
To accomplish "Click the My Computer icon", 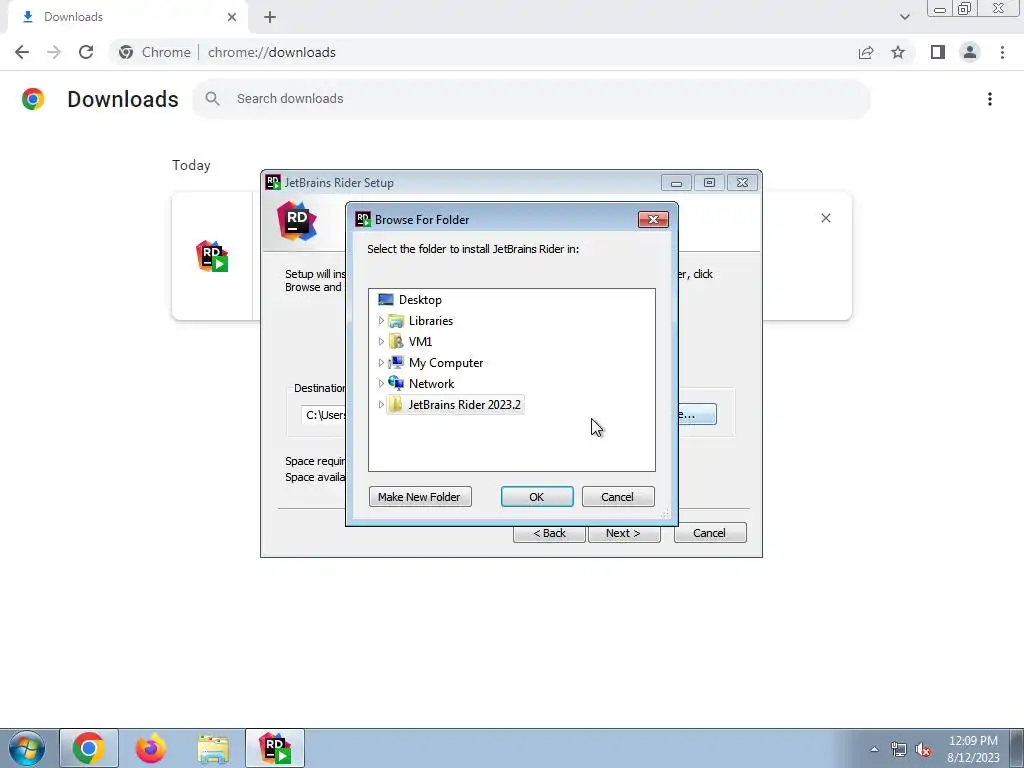I will (x=396, y=362).
